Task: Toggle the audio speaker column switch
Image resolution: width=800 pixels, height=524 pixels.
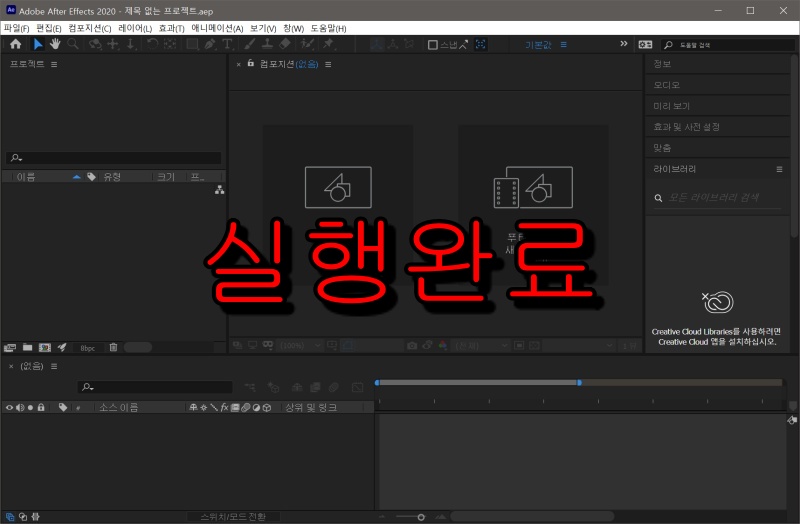Action: (x=20, y=407)
